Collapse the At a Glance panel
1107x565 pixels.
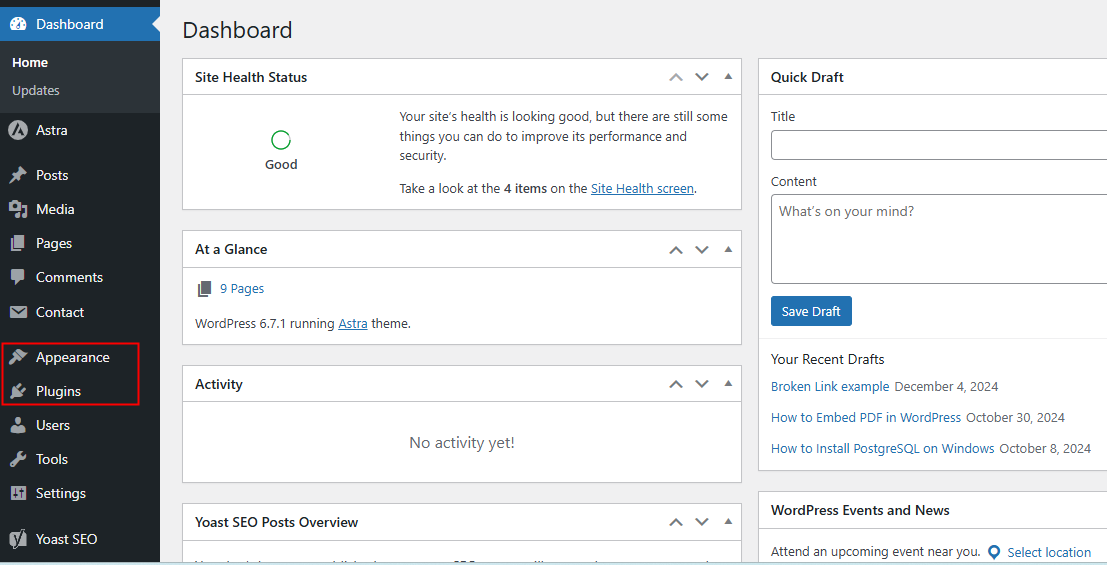pos(728,249)
